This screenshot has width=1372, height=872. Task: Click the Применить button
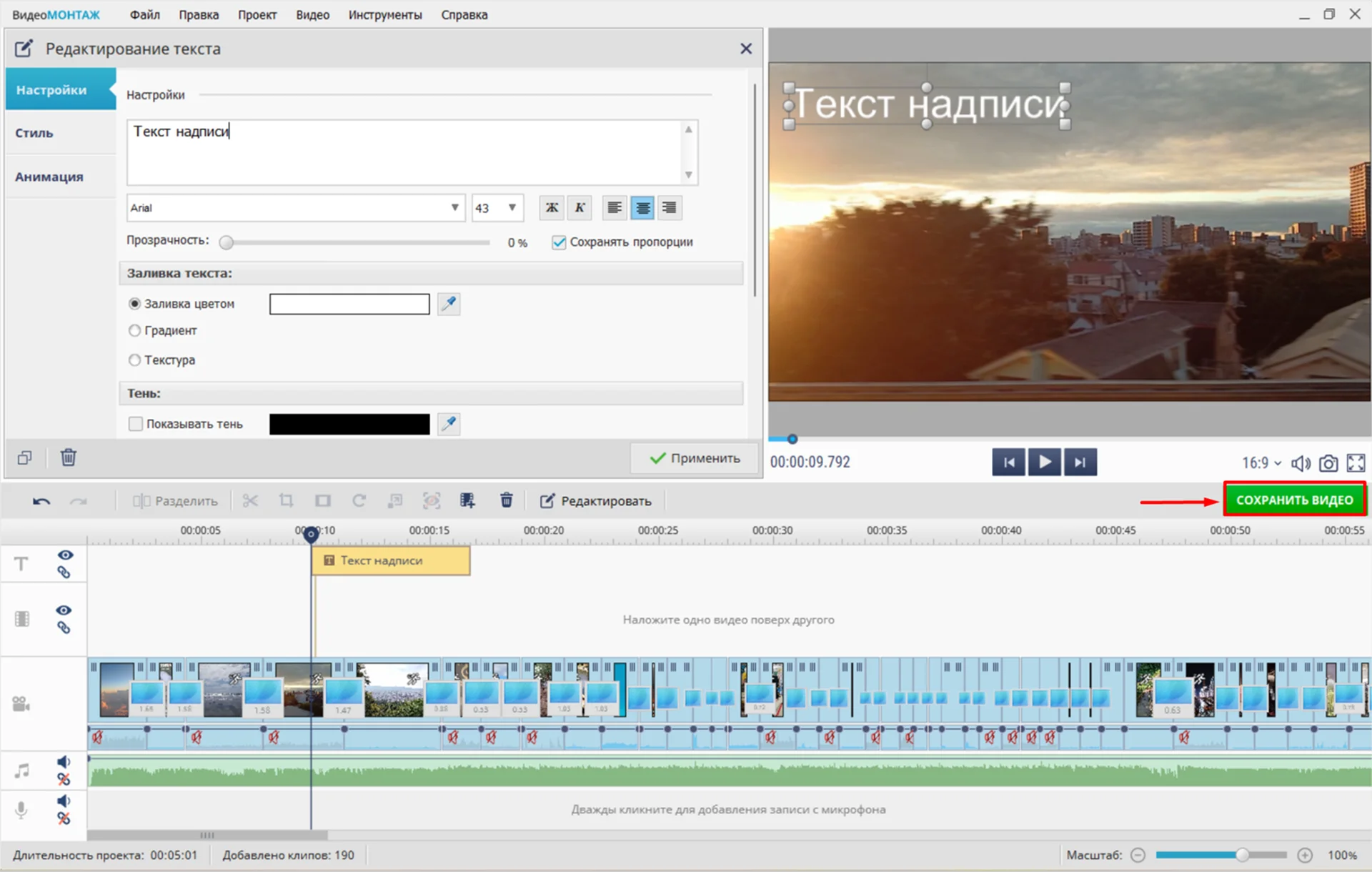(x=694, y=458)
